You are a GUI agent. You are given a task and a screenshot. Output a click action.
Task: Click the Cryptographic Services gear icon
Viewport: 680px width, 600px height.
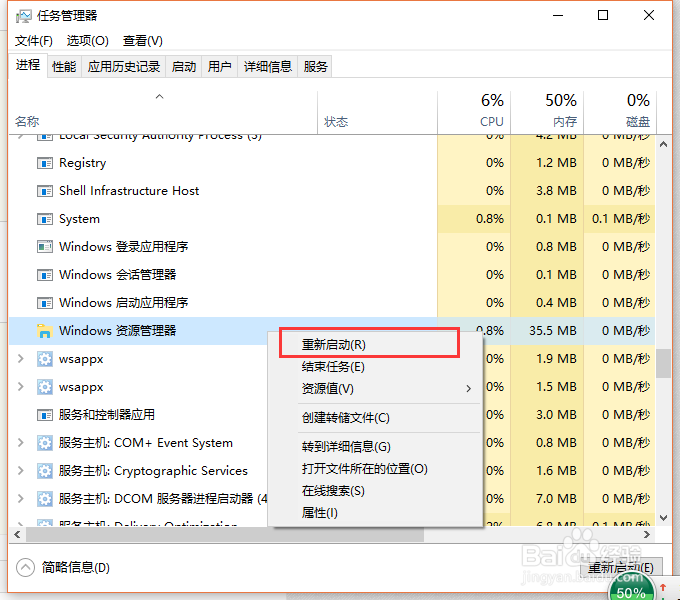pos(45,471)
